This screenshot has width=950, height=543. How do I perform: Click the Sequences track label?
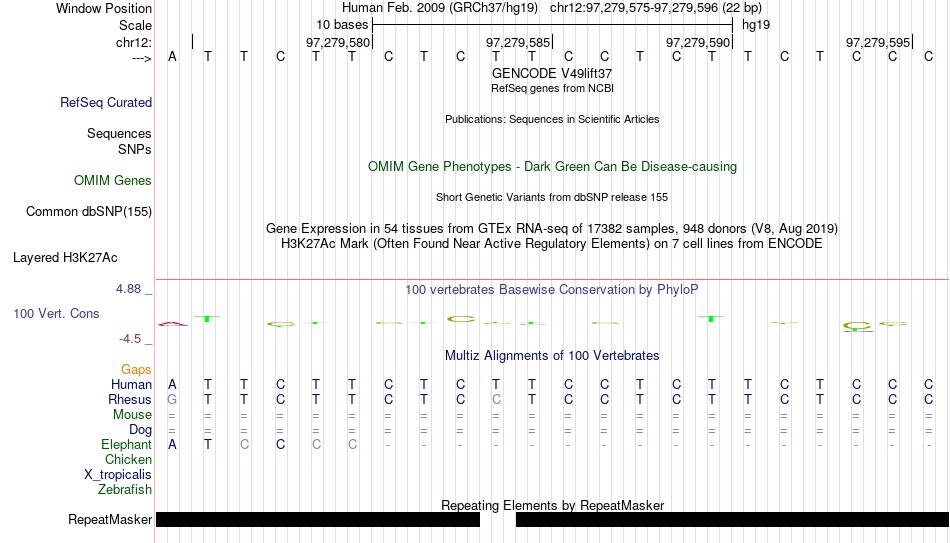pyautogui.click(x=119, y=133)
